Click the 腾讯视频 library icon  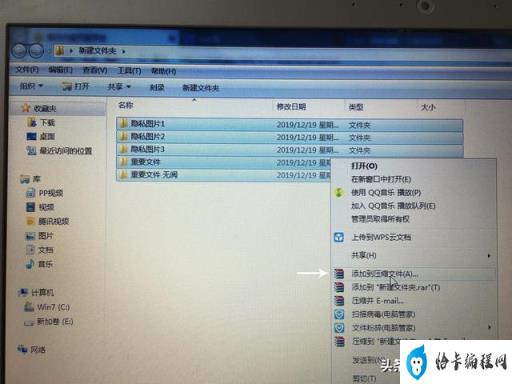30,221
